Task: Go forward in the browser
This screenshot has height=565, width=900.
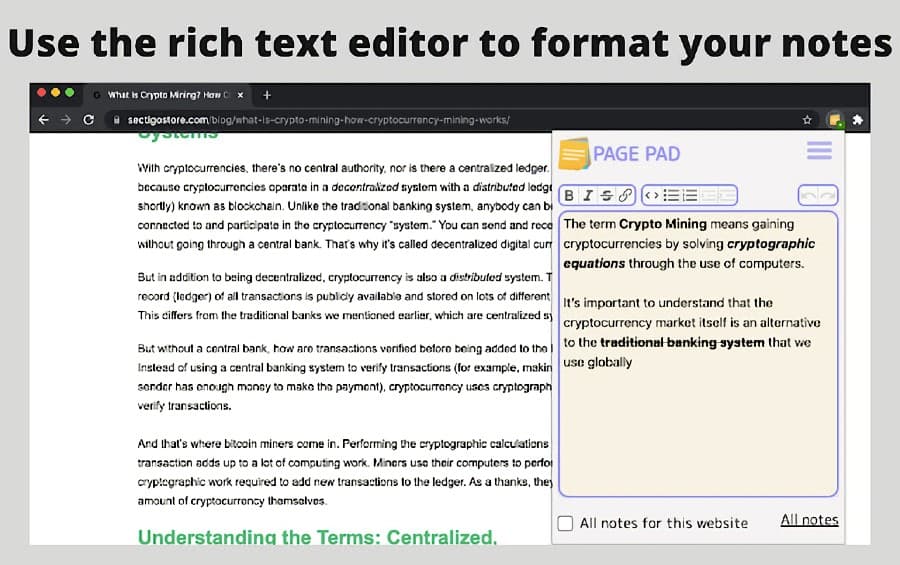Action: tap(66, 120)
